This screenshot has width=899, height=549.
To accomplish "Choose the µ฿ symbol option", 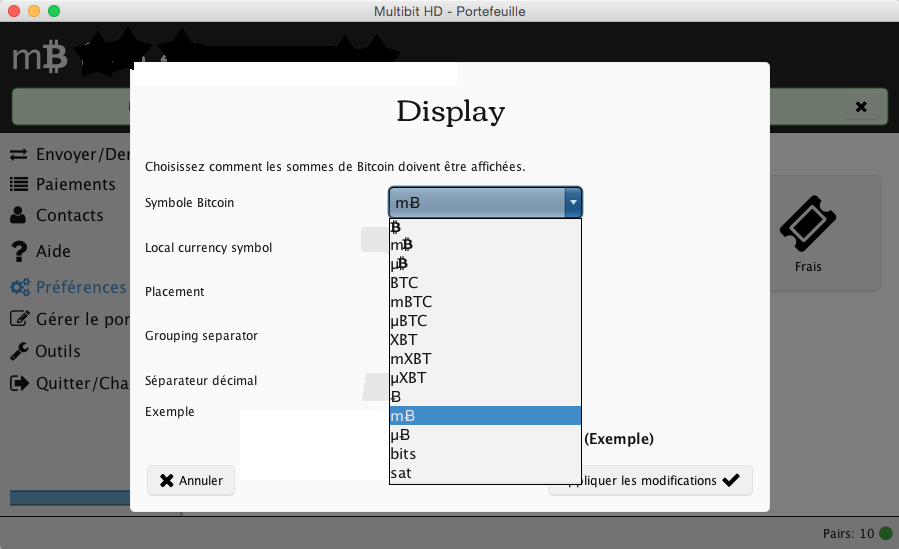I will 485,264.
